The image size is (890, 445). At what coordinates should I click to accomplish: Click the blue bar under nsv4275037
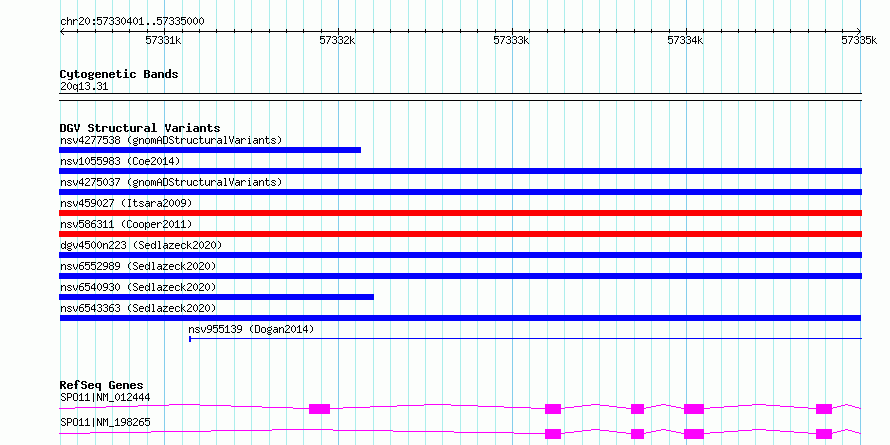click(x=460, y=192)
